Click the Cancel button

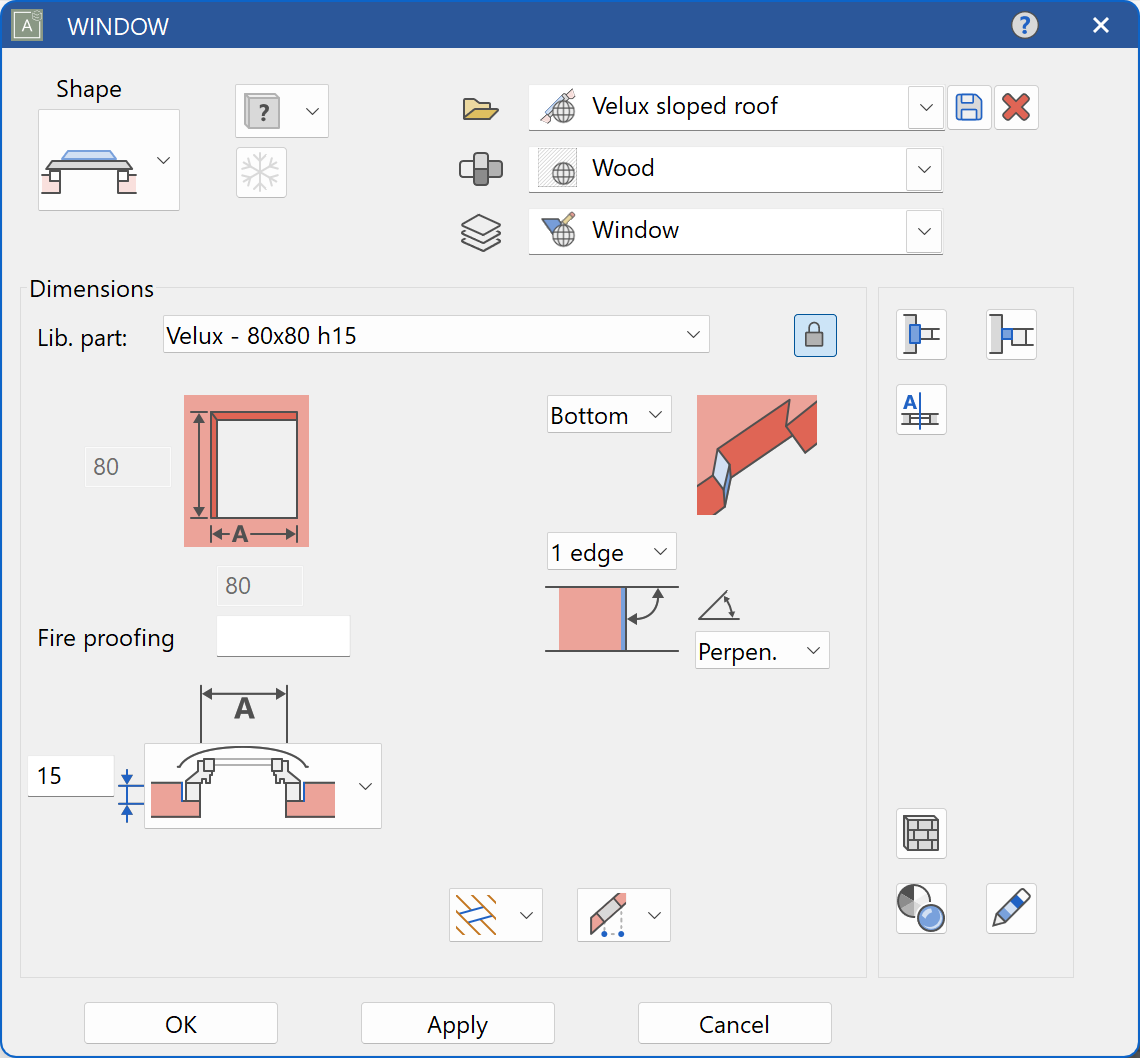coord(734,1024)
